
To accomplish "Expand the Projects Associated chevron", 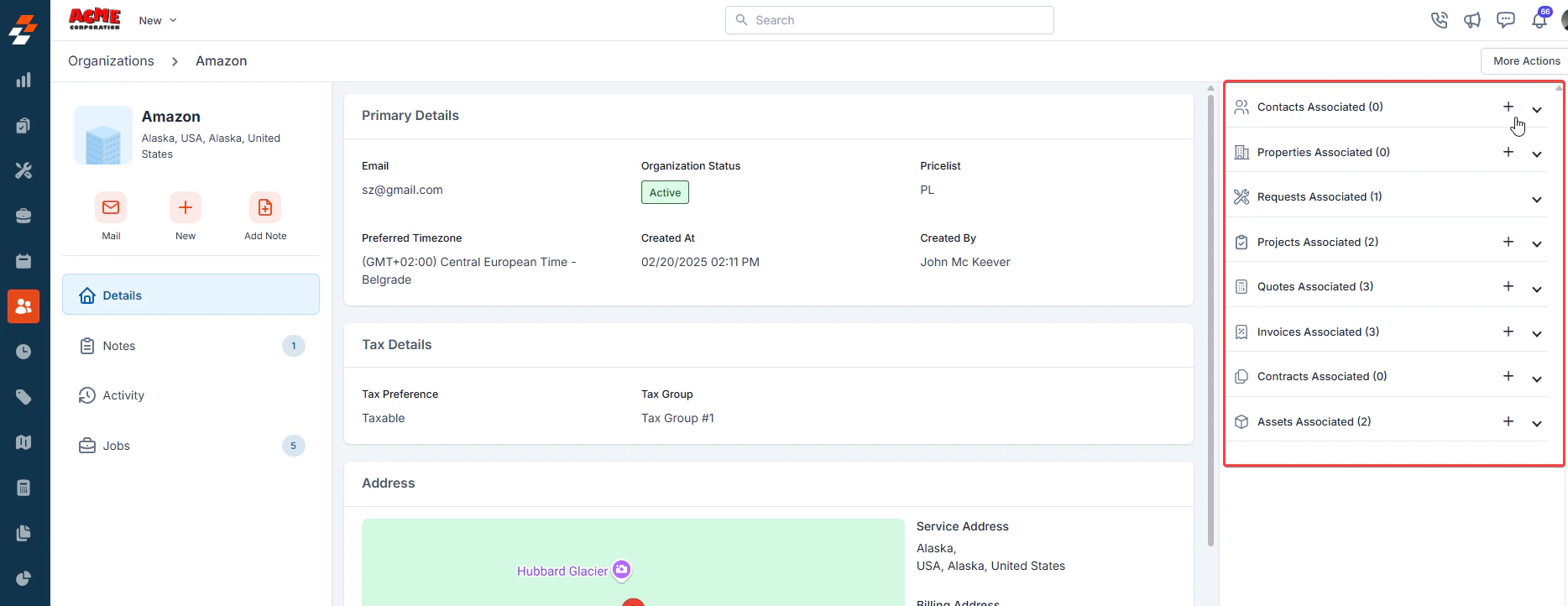I will (1537, 244).
